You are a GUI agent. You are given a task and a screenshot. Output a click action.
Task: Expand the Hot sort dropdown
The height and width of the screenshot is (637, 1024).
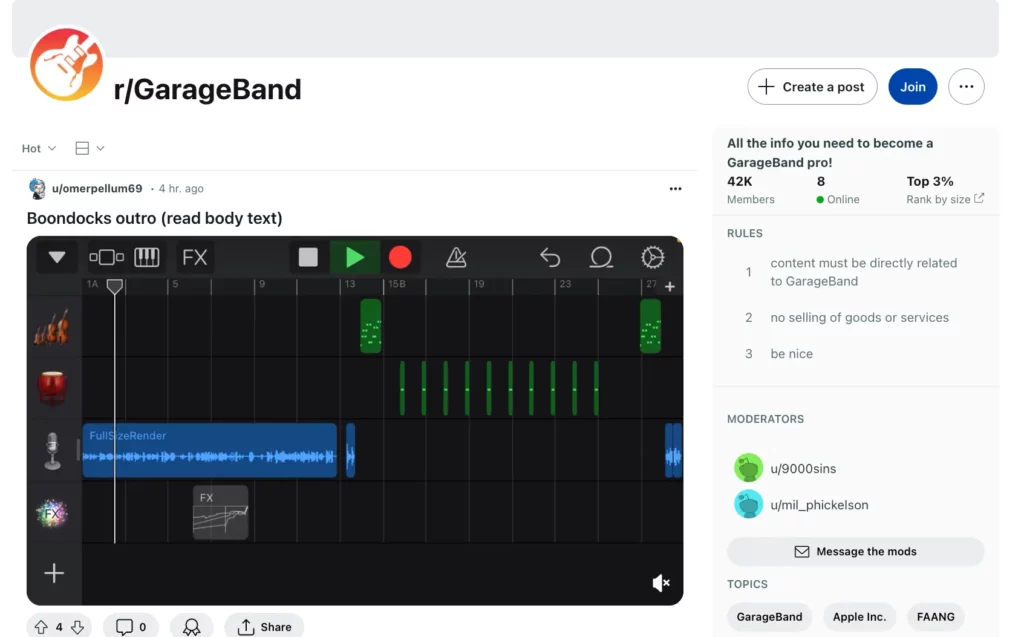[x=39, y=148]
